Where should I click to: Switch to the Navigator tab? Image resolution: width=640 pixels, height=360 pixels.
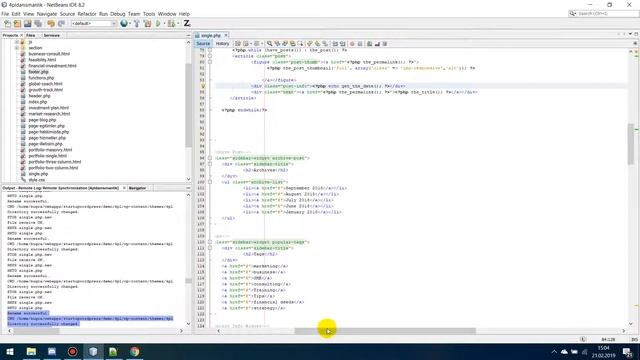click(x=138, y=188)
